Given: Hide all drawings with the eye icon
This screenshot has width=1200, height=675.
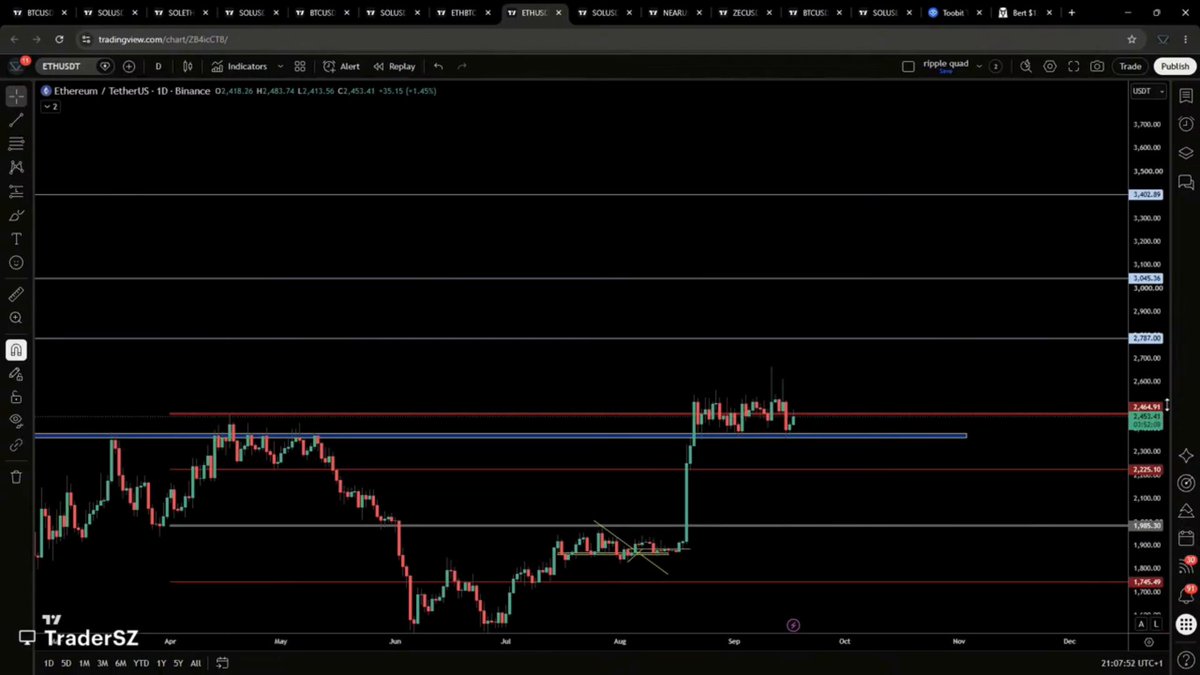Looking at the screenshot, I should (16, 421).
